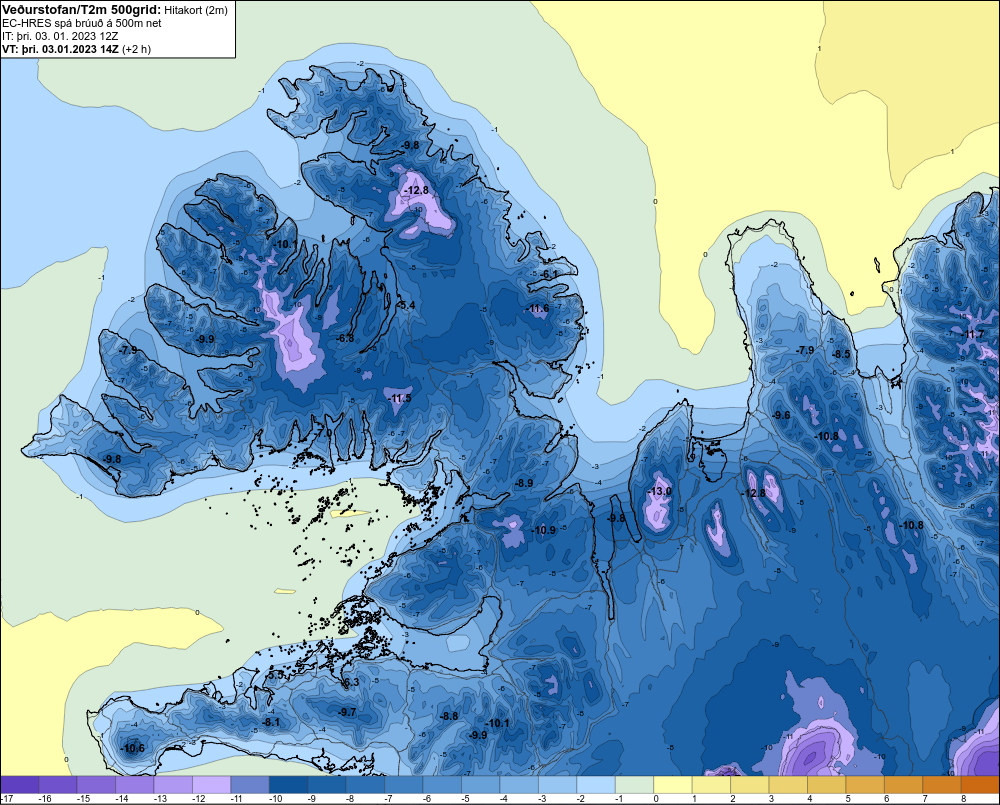Select the -6.8 temperature label
This screenshot has height=805, width=1000.
pos(345,338)
